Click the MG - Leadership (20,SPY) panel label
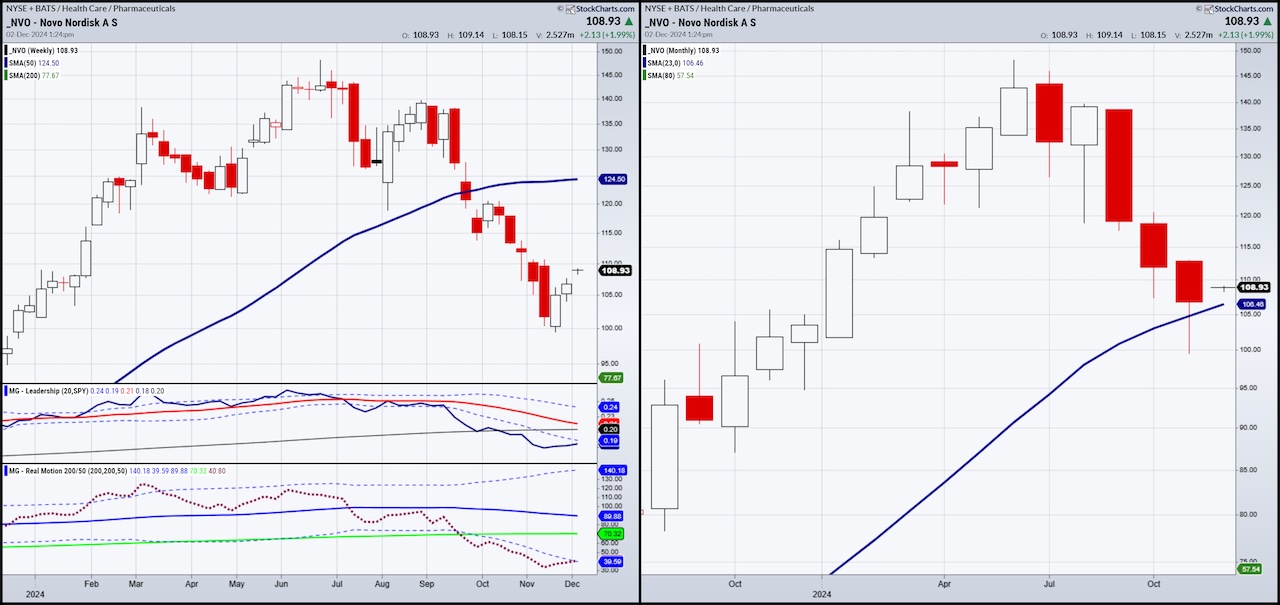 tap(49, 389)
